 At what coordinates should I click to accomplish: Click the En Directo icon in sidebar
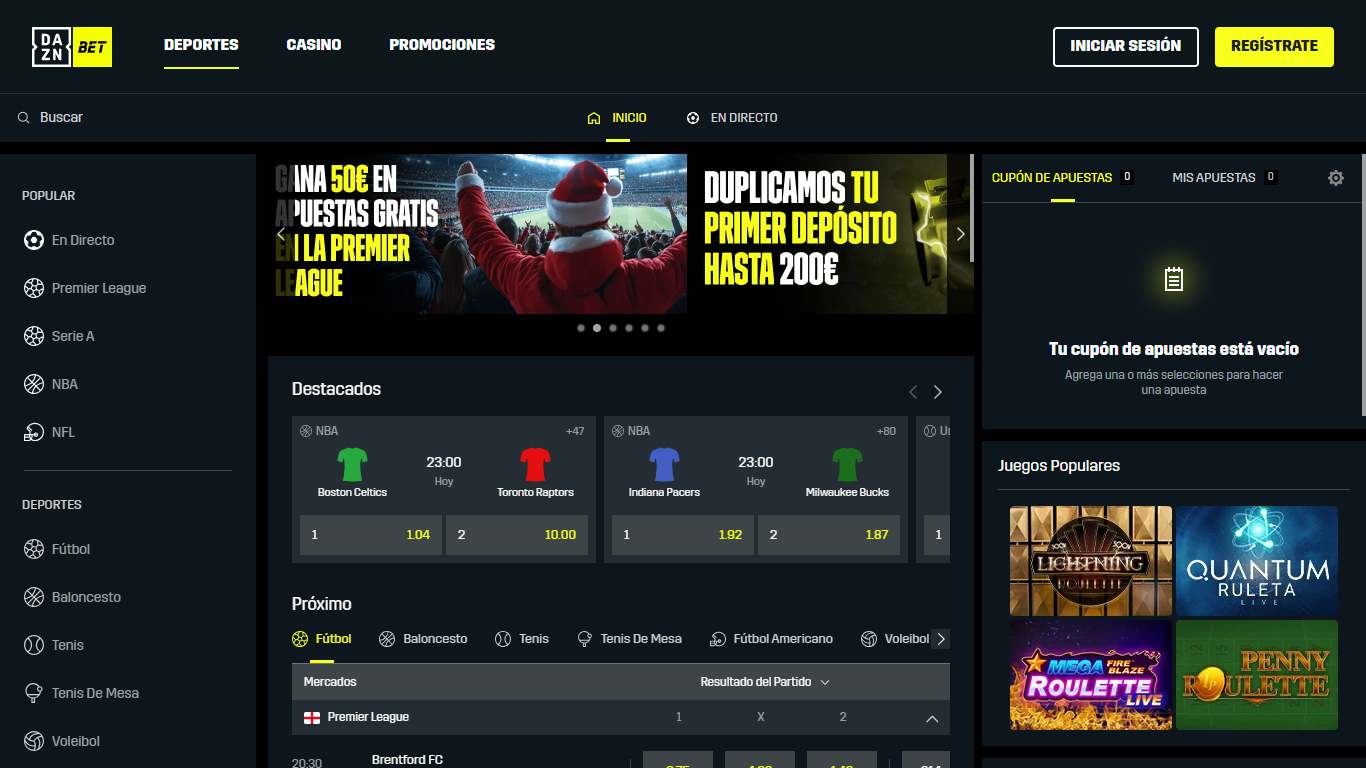click(x=34, y=240)
